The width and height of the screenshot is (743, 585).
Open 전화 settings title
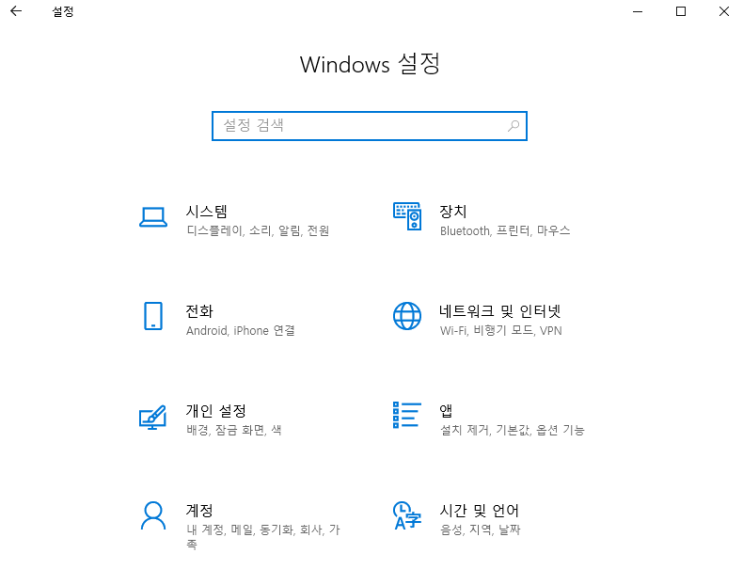(x=199, y=311)
